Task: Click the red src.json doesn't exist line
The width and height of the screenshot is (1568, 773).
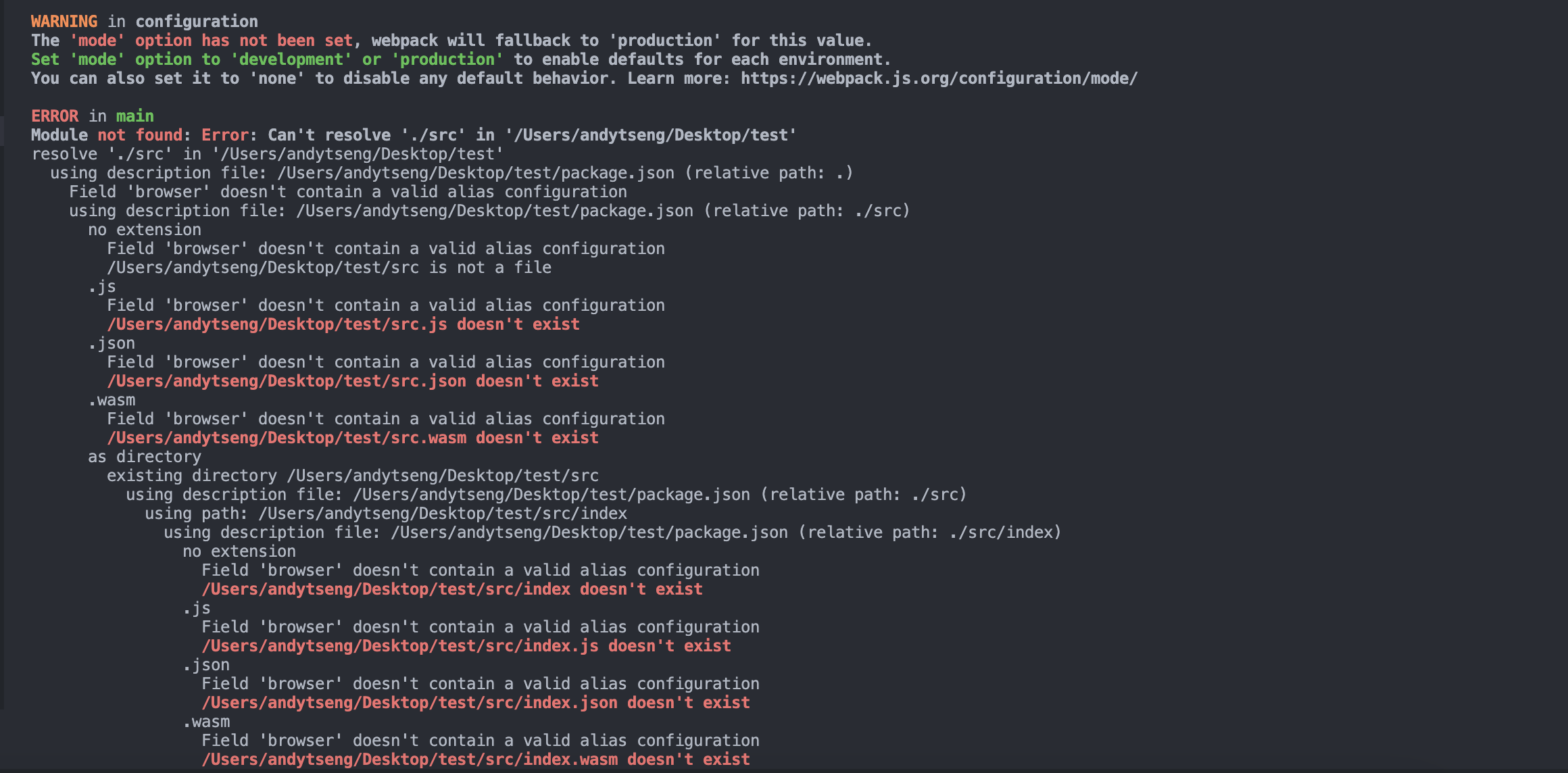Action: point(353,381)
